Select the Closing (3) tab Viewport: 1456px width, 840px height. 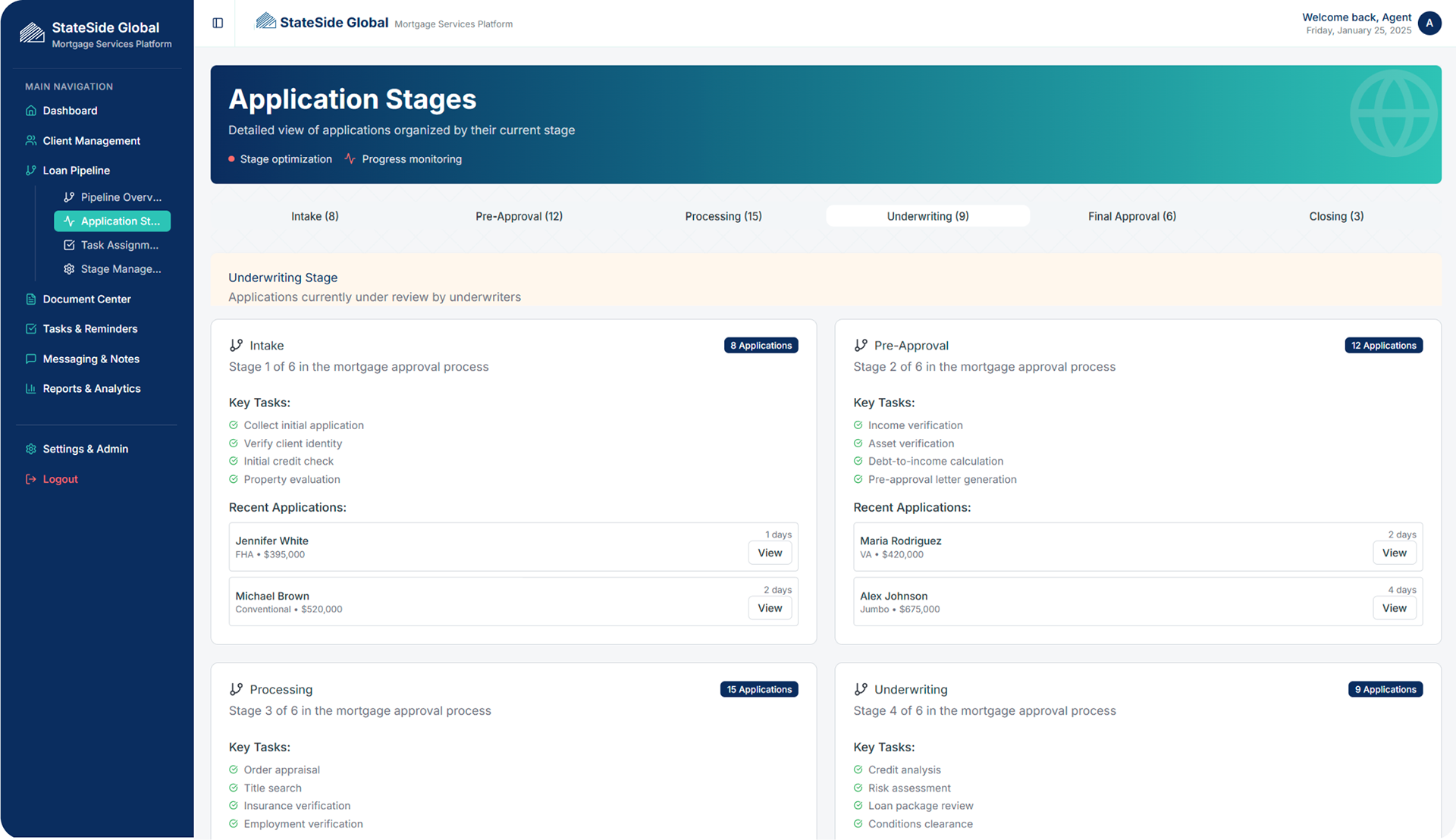[x=1335, y=216]
